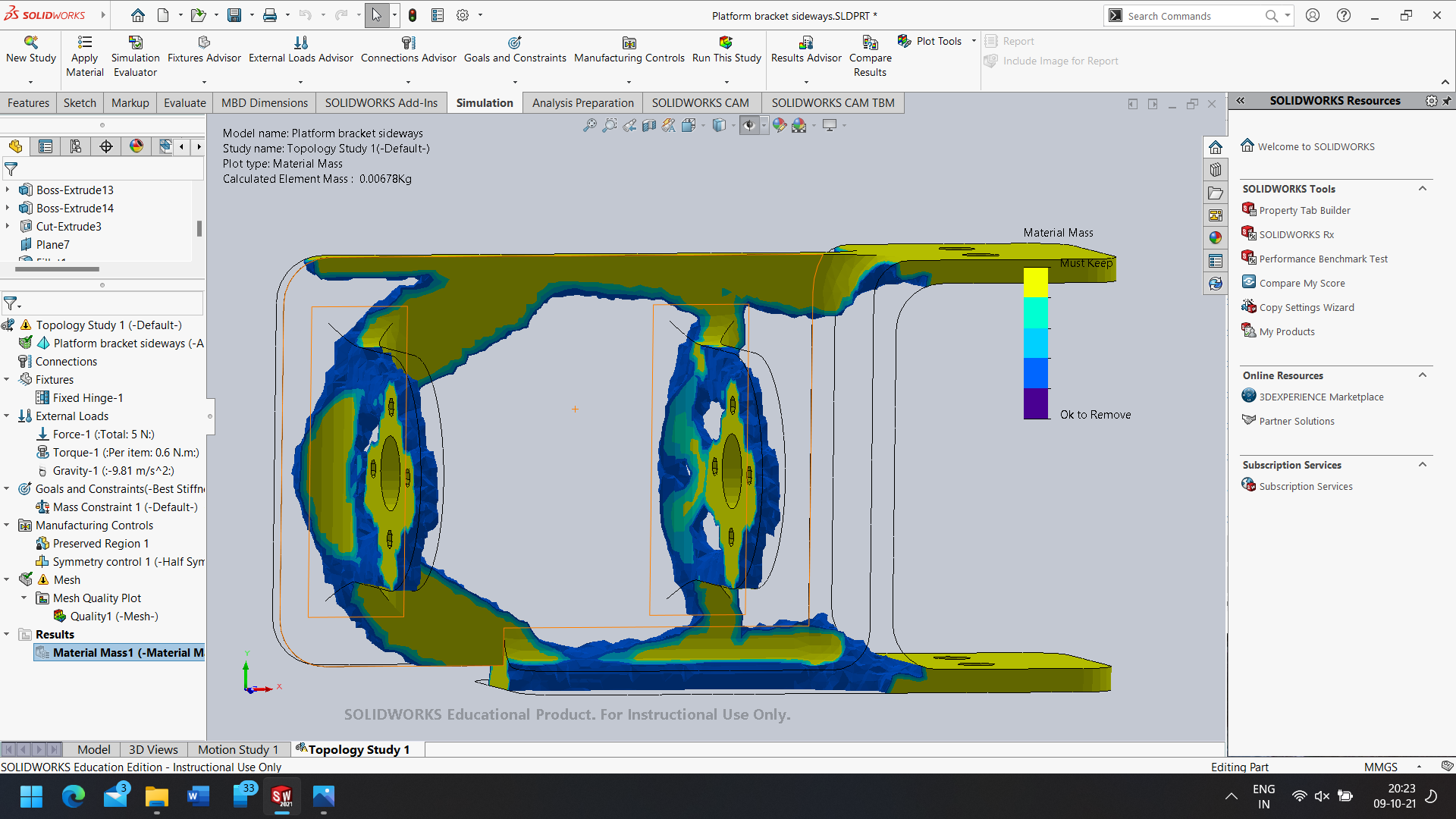Switch to the Evaluate tab
Viewport: 1456px width, 819px height.
point(184,103)
